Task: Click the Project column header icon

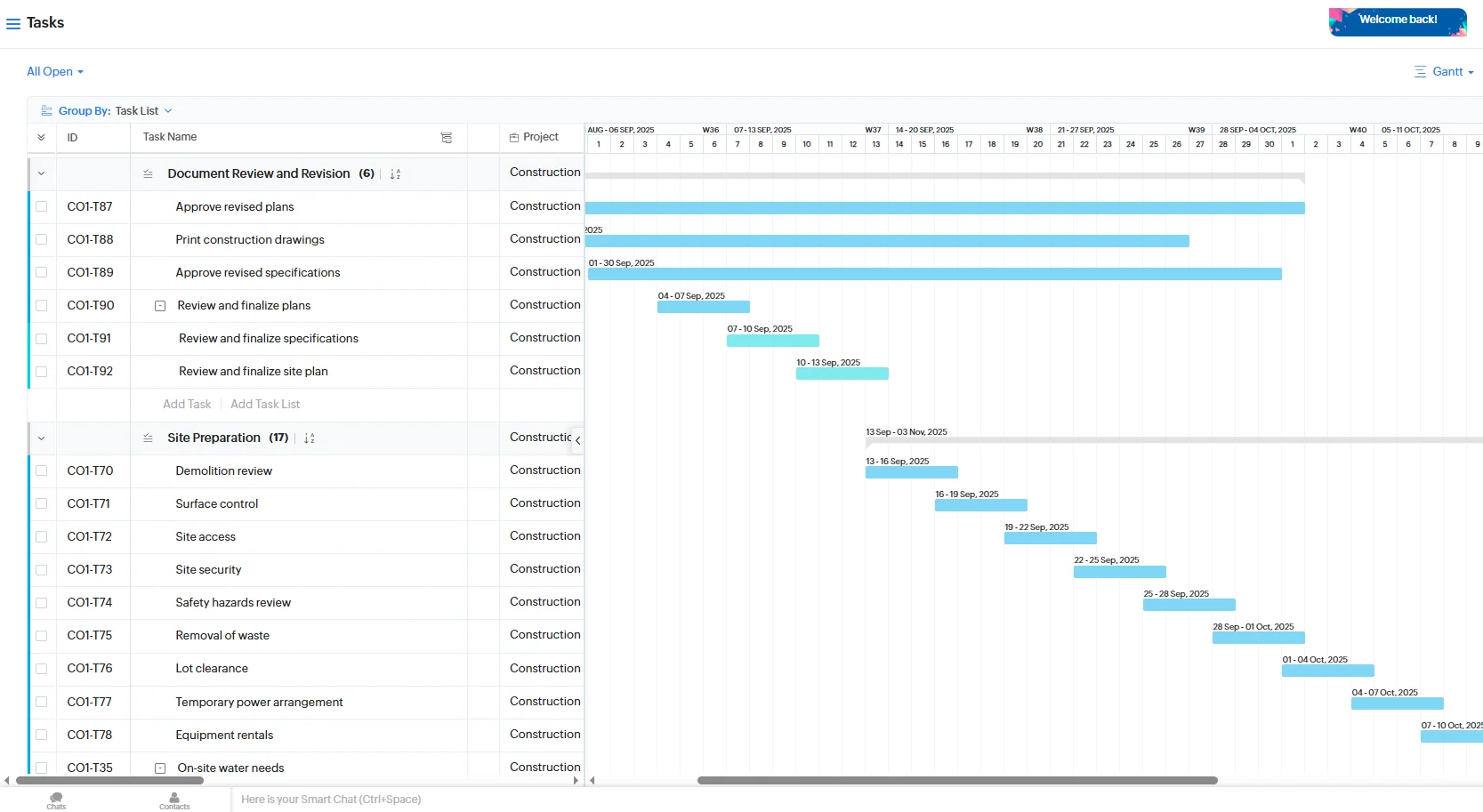Action: [x=515, y=137]
